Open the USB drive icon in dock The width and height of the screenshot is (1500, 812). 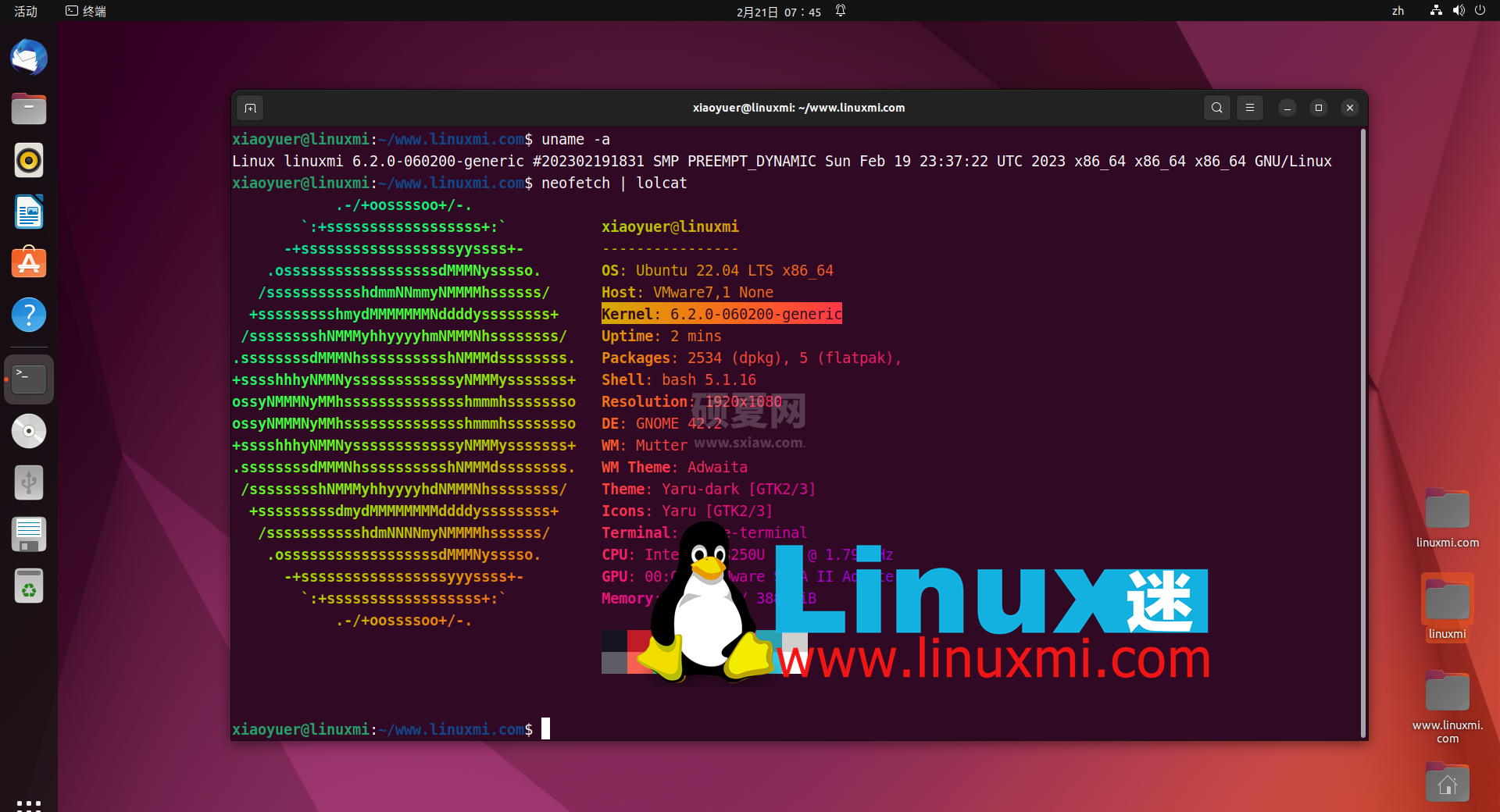29,483
